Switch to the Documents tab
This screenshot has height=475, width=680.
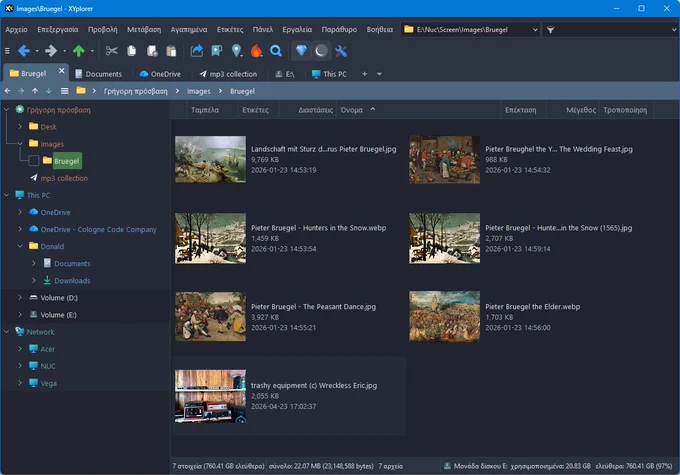pos(98,74)
